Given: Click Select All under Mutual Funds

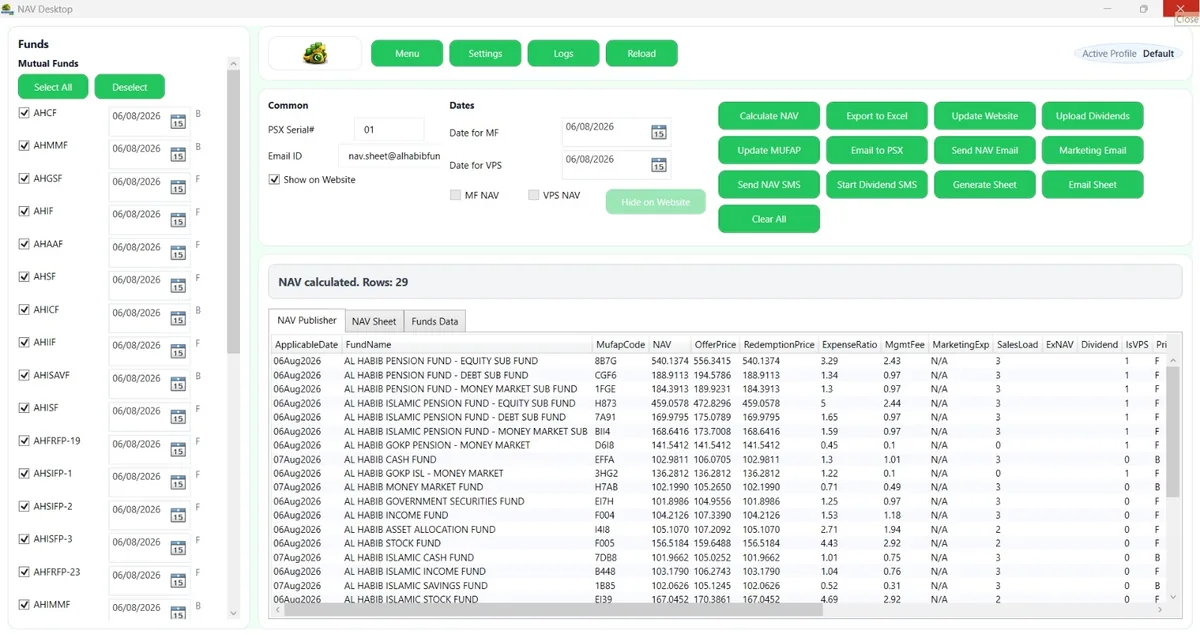Looking at the screenshot, I should pos(53,87).
